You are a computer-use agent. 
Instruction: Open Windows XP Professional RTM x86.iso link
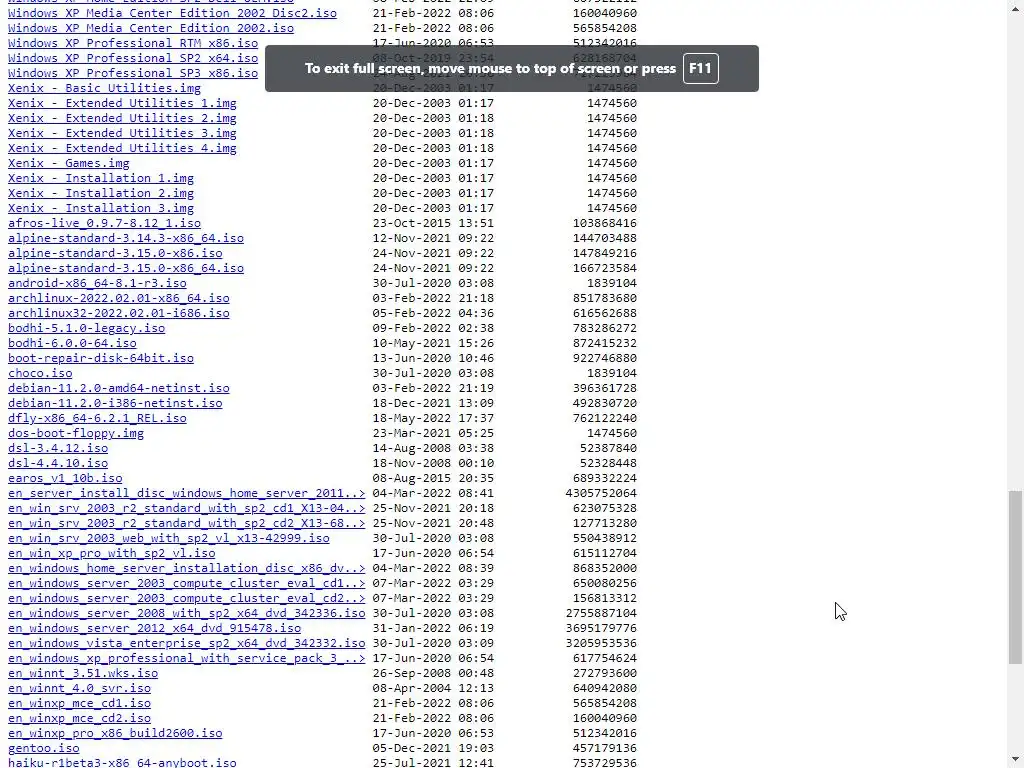(133, 43)
